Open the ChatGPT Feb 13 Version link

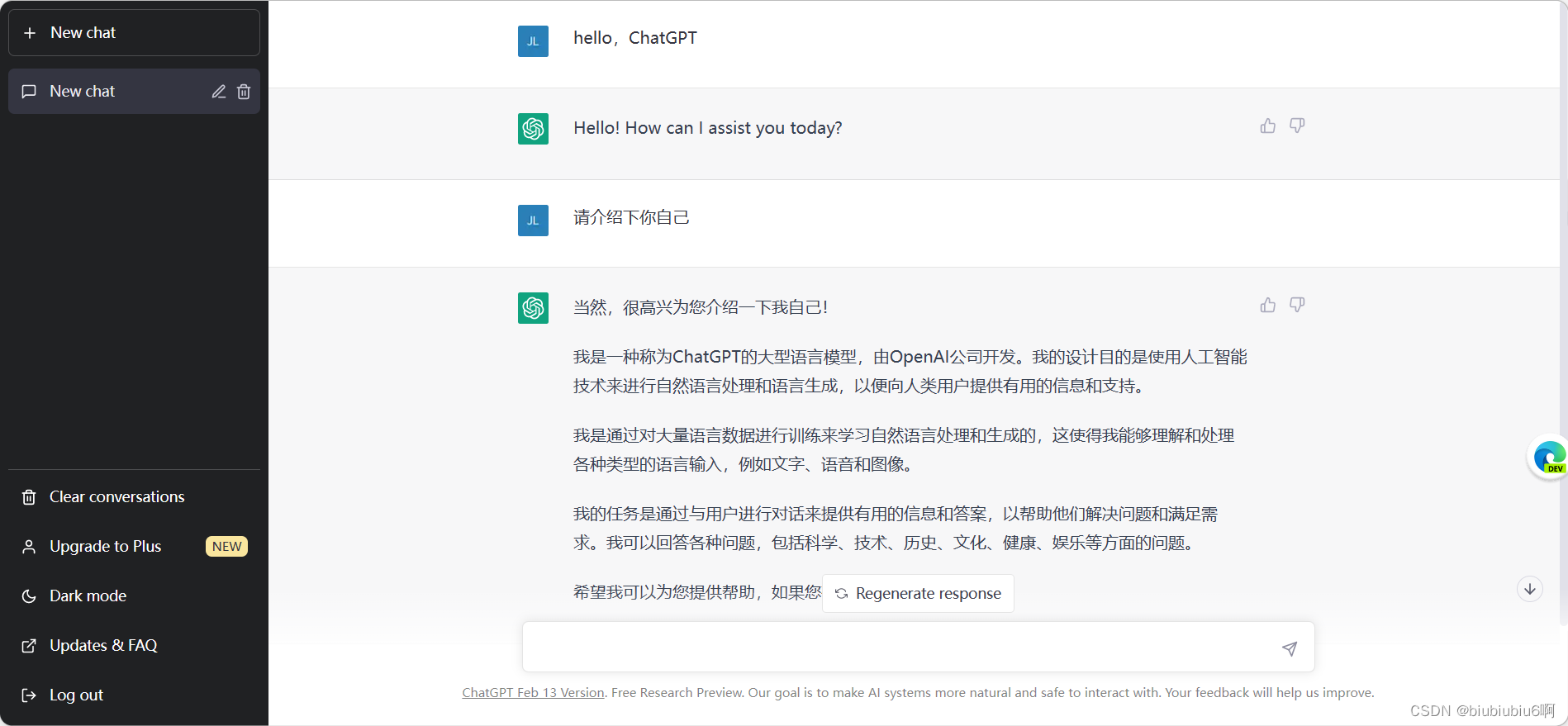(533, 692)
